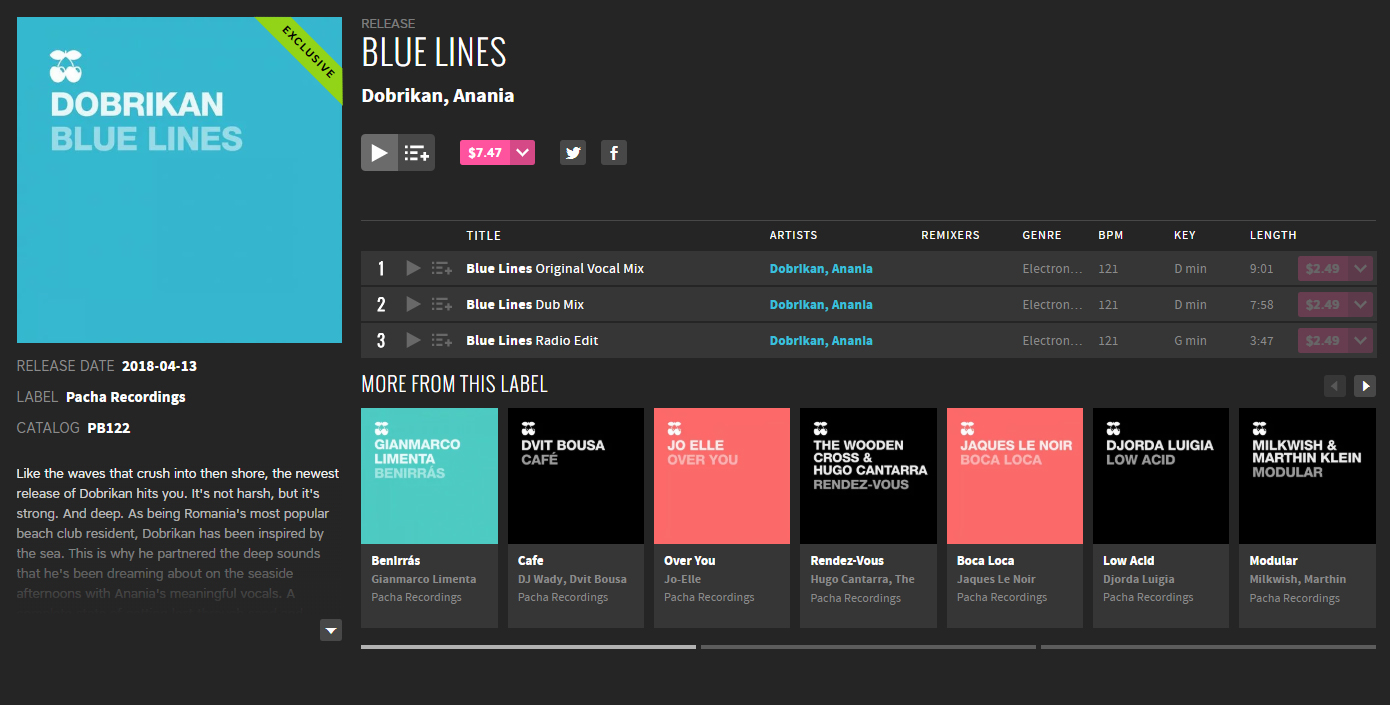
Task: Open Blue Lines Dub Mix track title
Action: pos(525,304)
